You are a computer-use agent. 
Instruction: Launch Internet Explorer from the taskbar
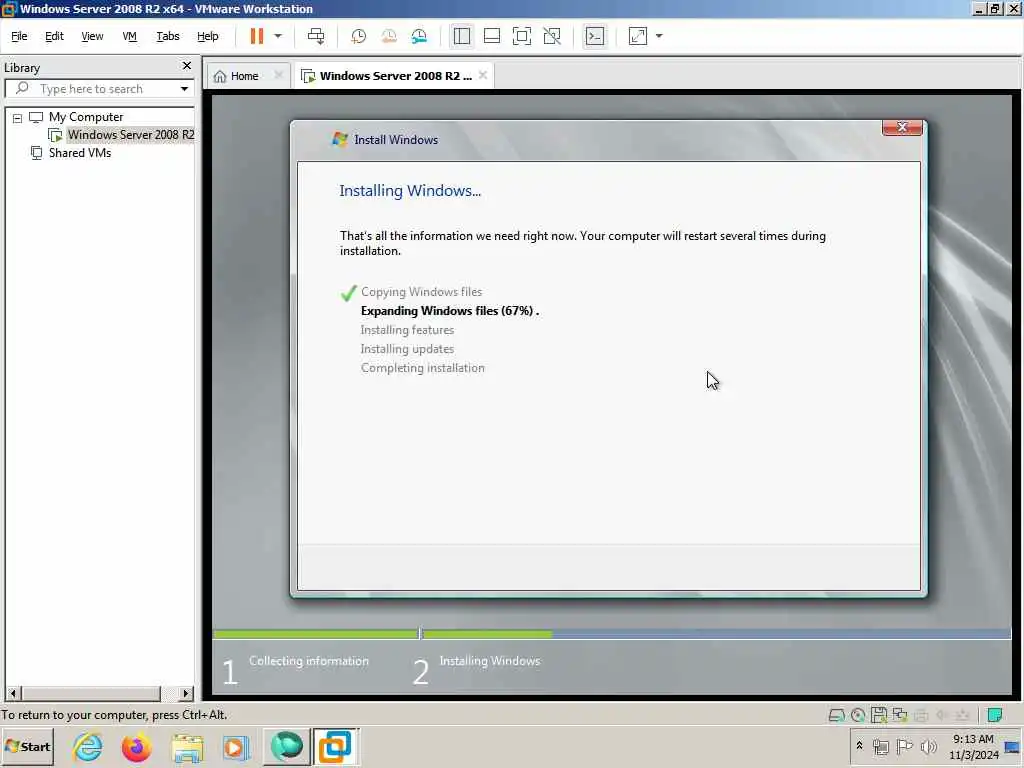(x=88, y=747)
